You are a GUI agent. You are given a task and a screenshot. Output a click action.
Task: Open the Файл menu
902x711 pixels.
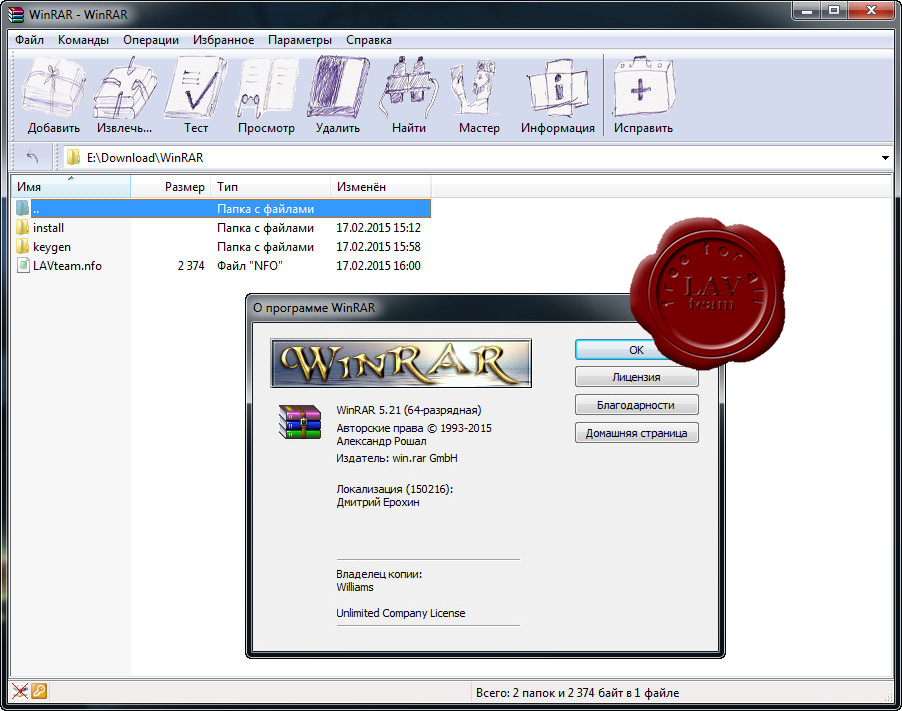(x=29, y=40)
